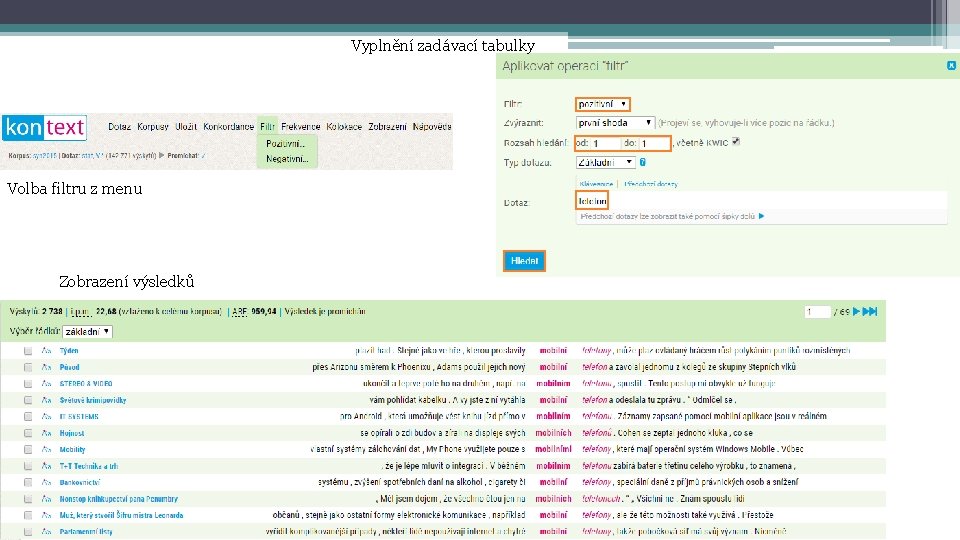Jump to last results page arrow
This screenshot has height=540, width=960.
[870, 312]
